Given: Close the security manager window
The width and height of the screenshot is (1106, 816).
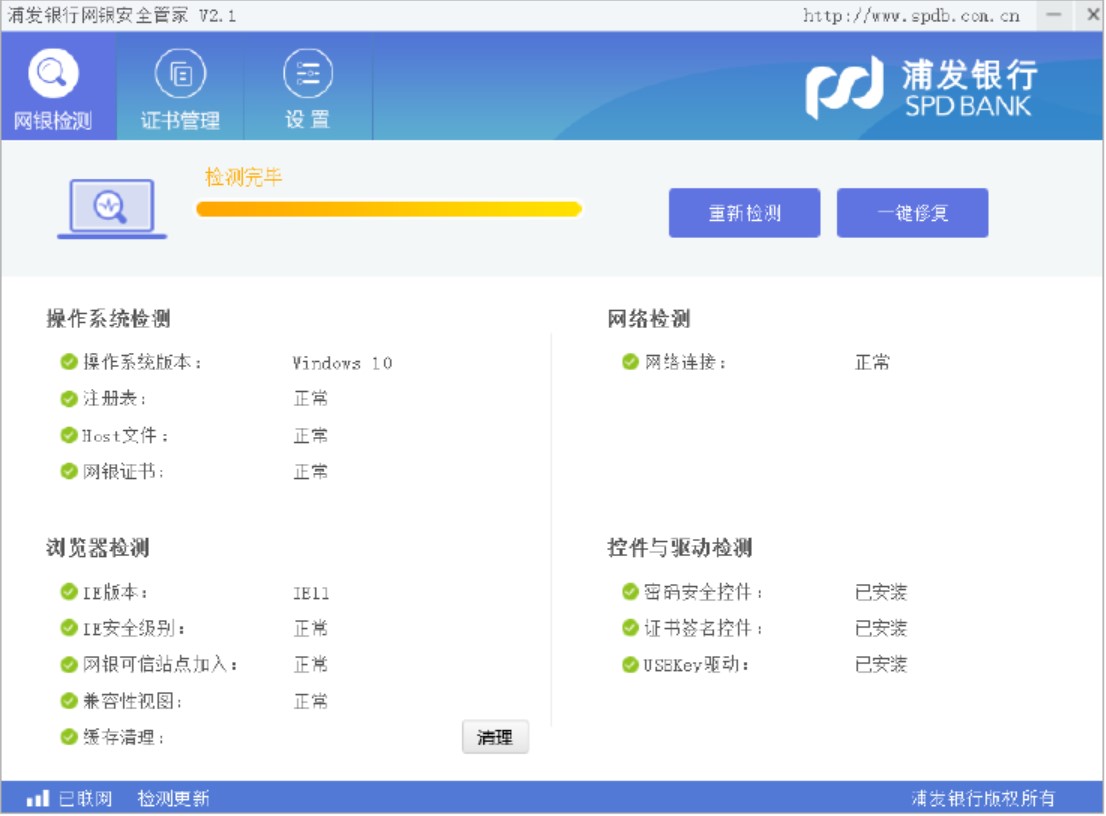Looking at the screenshot, I should point(1093,15).
